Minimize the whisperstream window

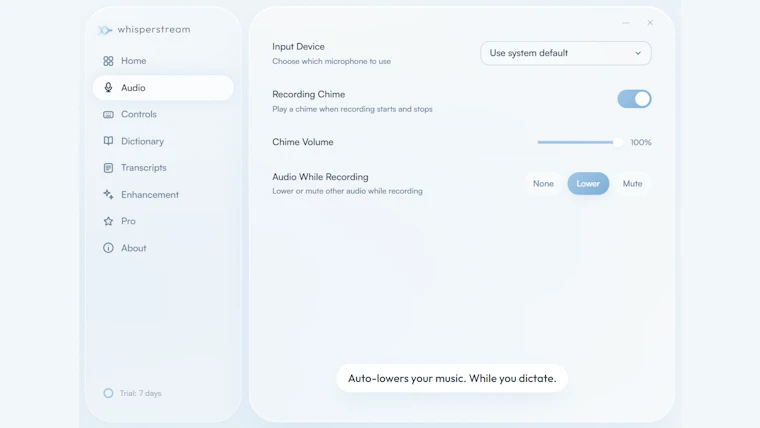(x=626, y=23)
